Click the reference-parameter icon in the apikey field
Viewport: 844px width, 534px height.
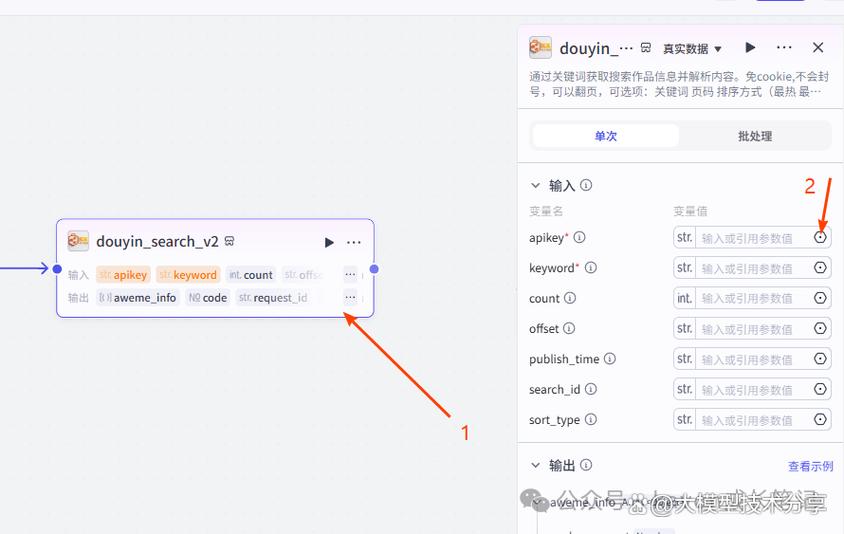point(820,237)
